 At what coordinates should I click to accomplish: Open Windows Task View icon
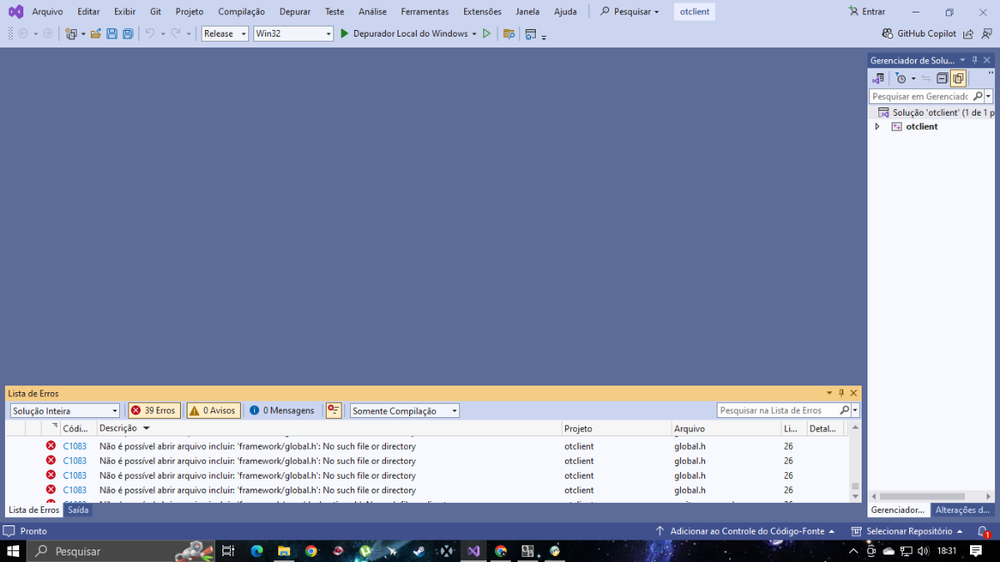click(x=228, y=551)
